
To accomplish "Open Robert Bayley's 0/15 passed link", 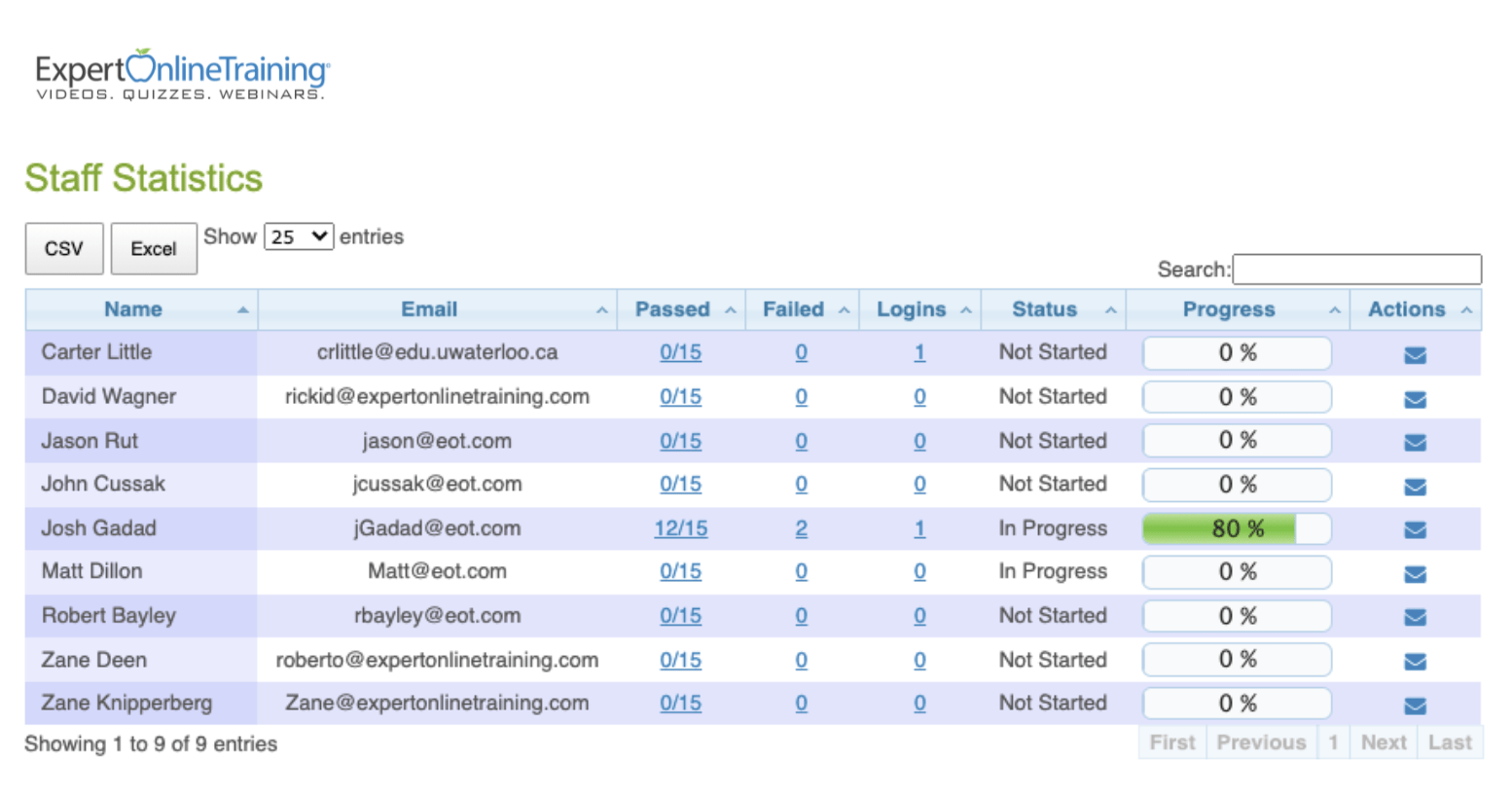I will pos(680,616).
